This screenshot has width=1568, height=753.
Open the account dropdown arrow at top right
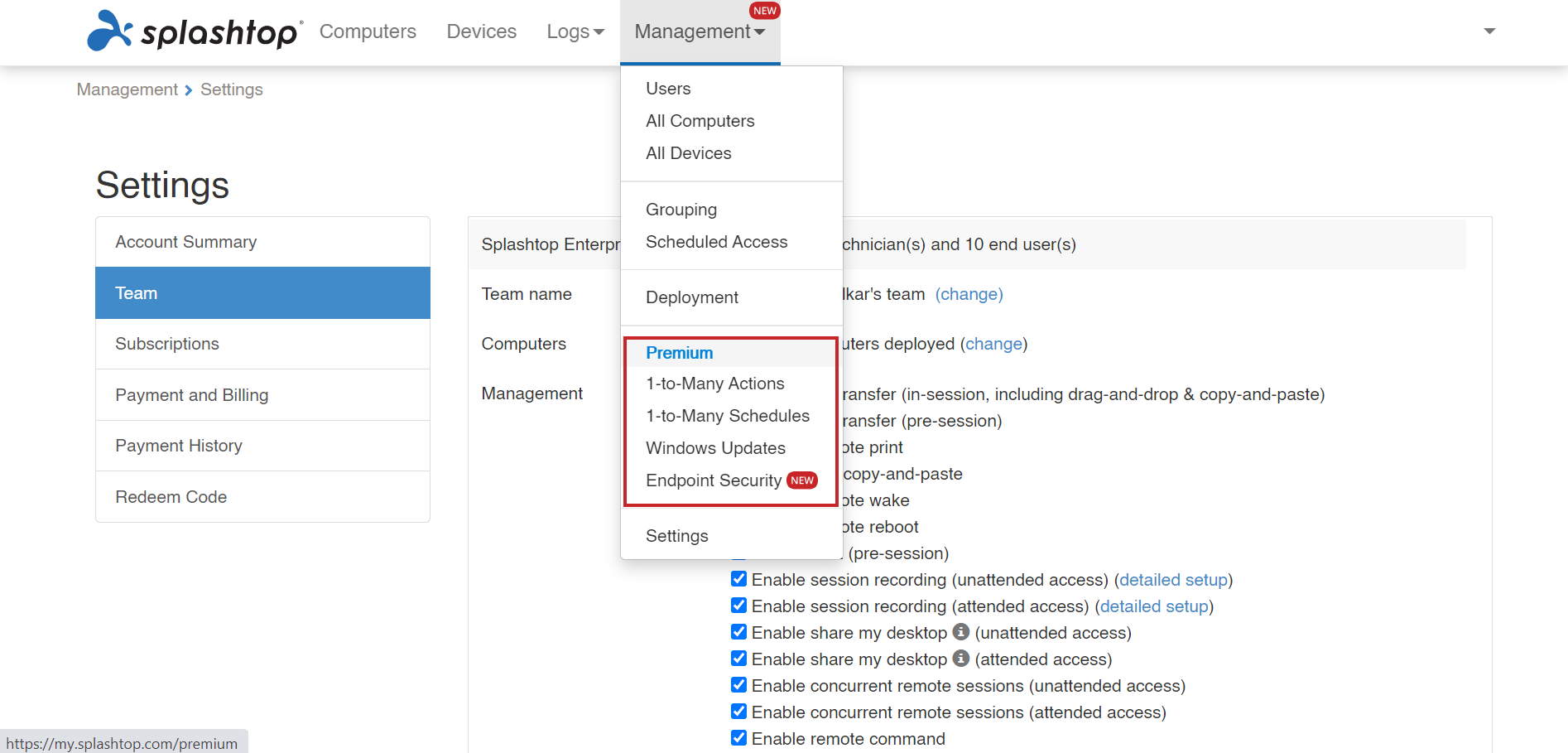1489,31
